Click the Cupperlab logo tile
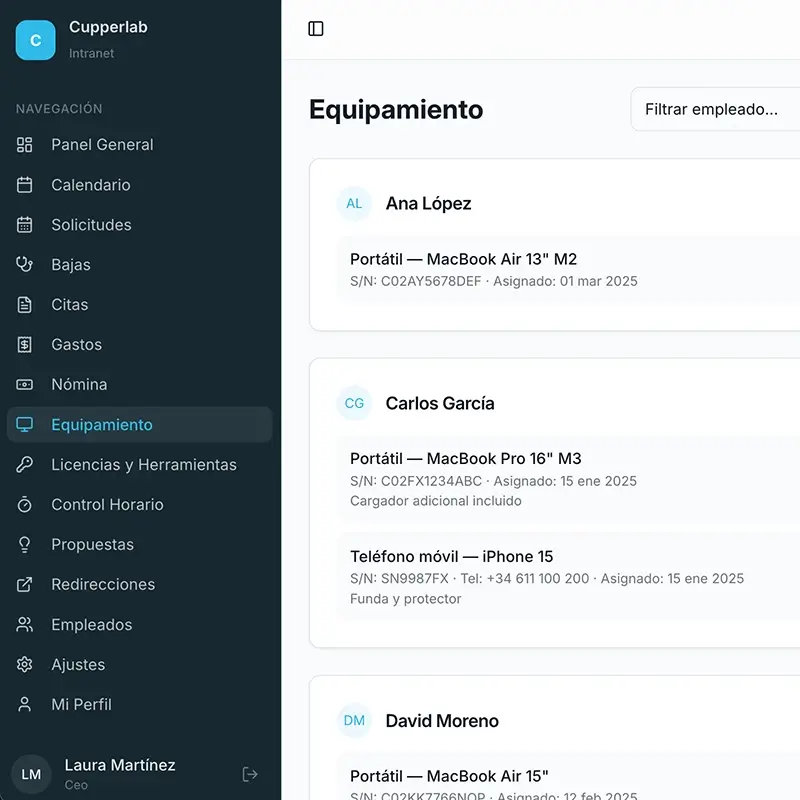Viewport: 800px width, 800px height. tap(35, 40)
